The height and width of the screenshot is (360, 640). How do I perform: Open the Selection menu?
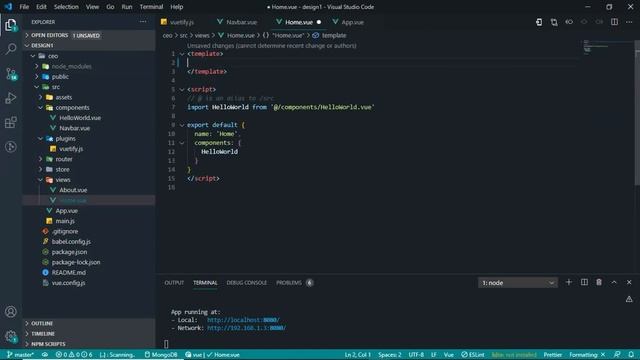click(x=66, y=7)
